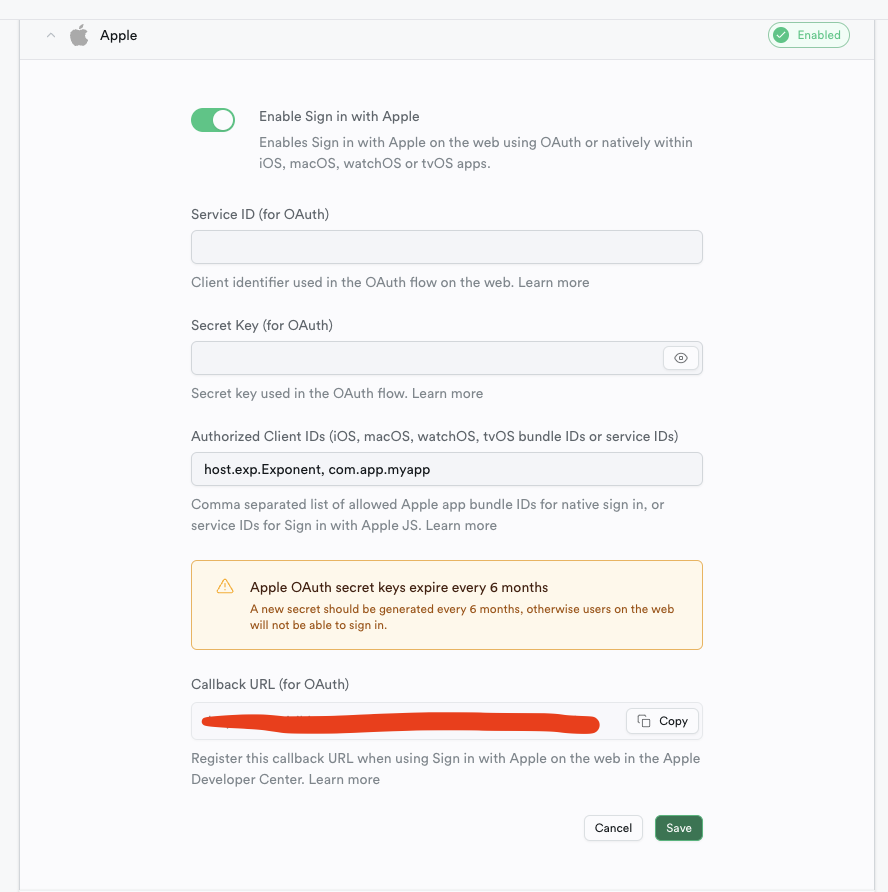Click the redacted Callback URL field

pyautogui.click(x=400, y=722)
